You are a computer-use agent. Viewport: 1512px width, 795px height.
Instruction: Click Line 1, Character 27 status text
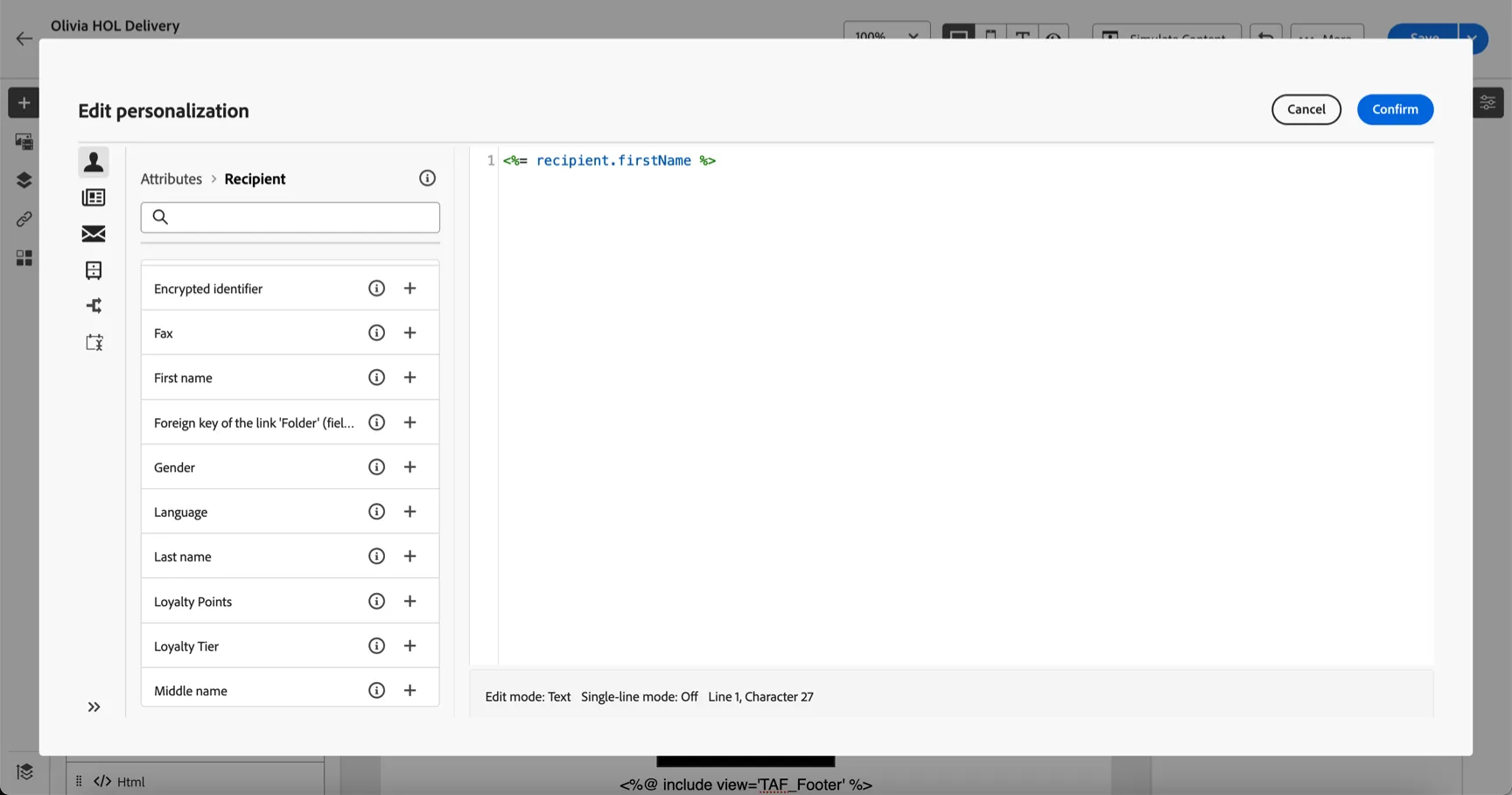[760, 697]
